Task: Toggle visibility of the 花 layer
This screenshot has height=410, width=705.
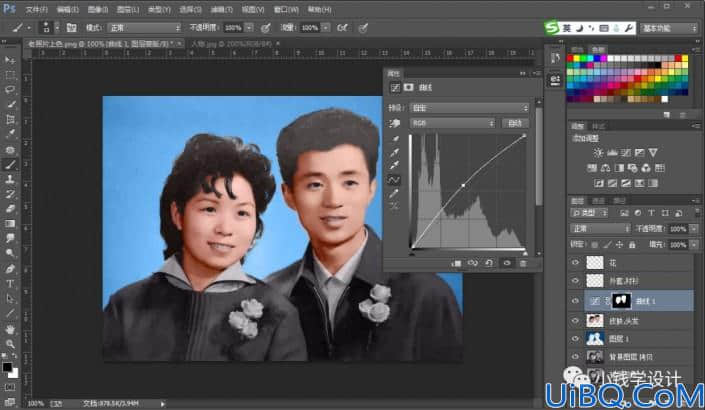Action: coord(575,263)
